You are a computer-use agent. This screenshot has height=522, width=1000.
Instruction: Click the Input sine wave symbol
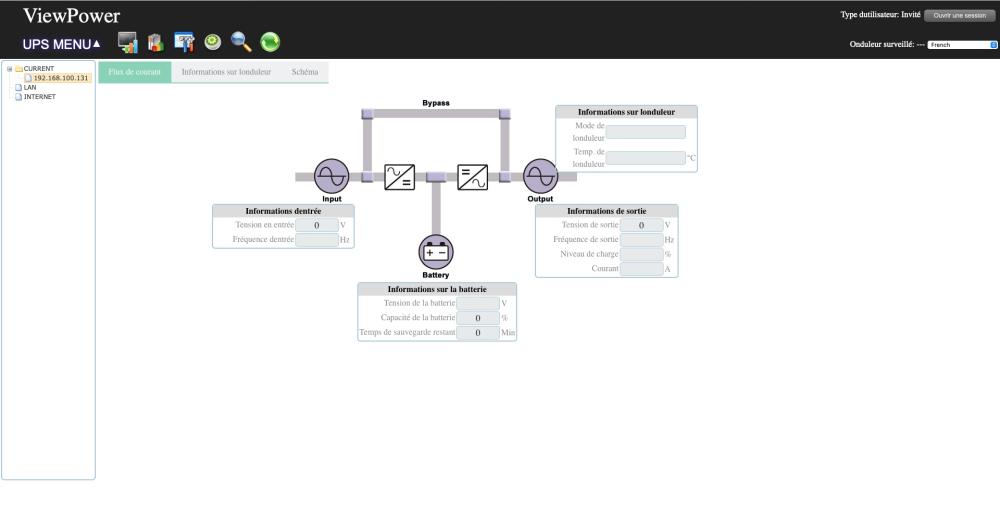click(332, 176)
